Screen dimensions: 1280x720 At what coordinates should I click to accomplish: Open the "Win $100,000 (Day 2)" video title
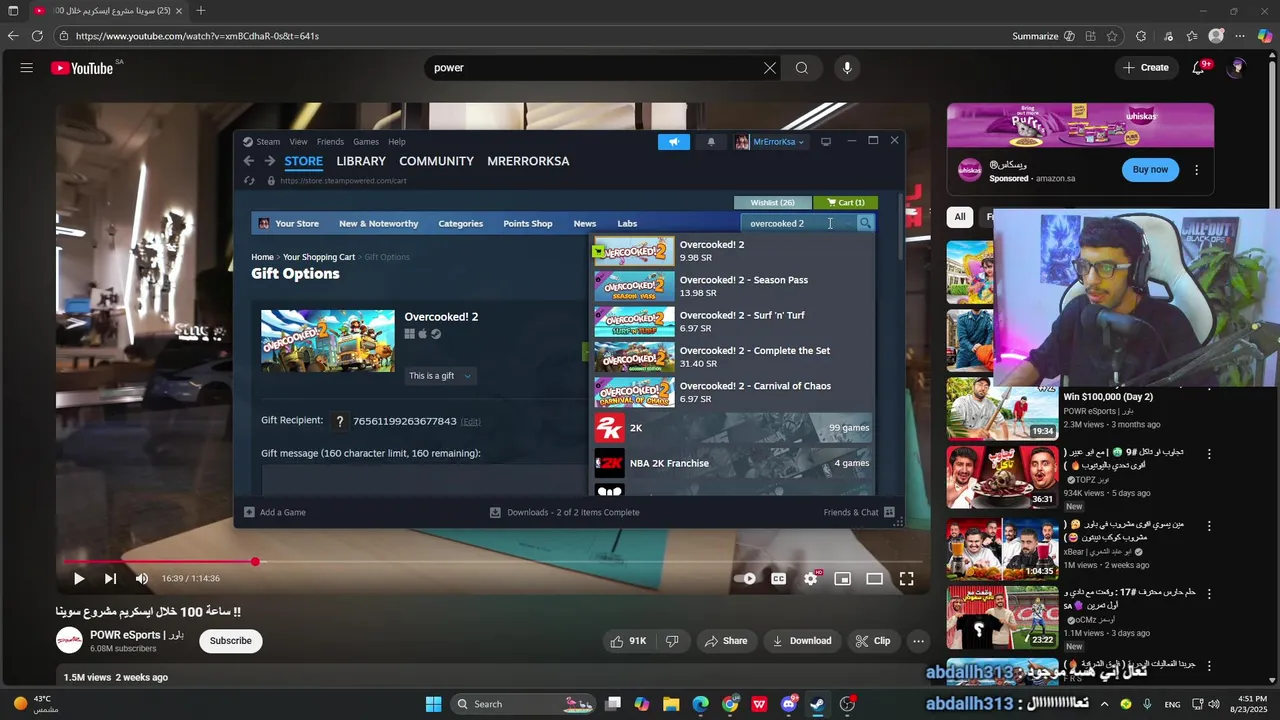[1108, 397]
